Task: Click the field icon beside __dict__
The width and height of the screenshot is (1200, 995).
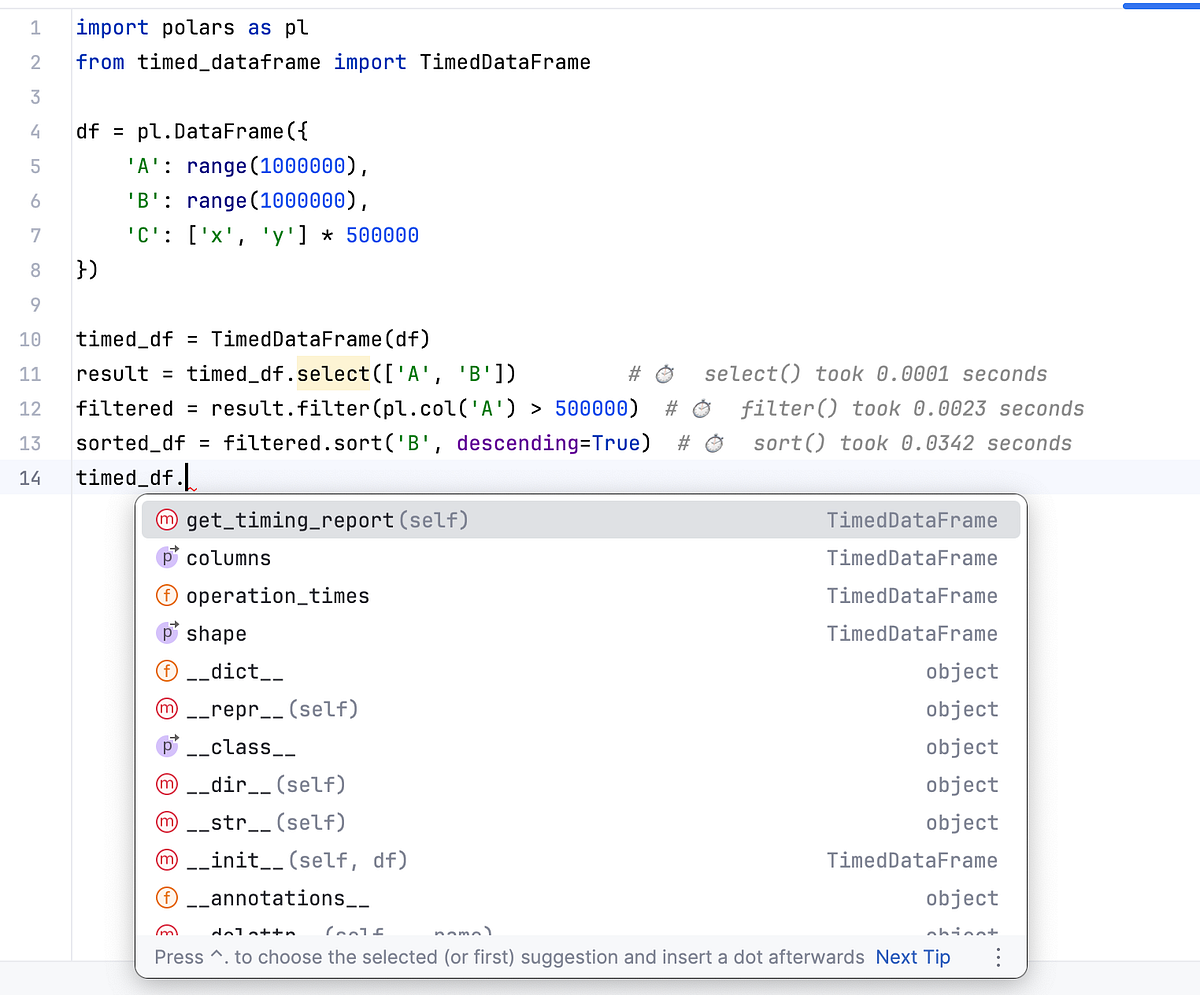Action: (x=166, y=671)
